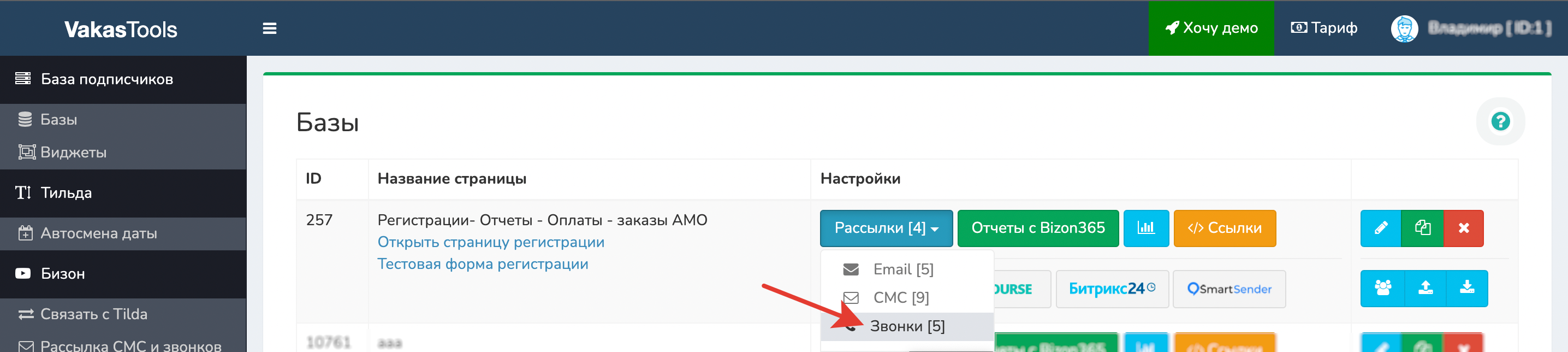Choose СМС [9] menu entry
The height and width of the screenshot is (352, 1568).
(900, 298)
